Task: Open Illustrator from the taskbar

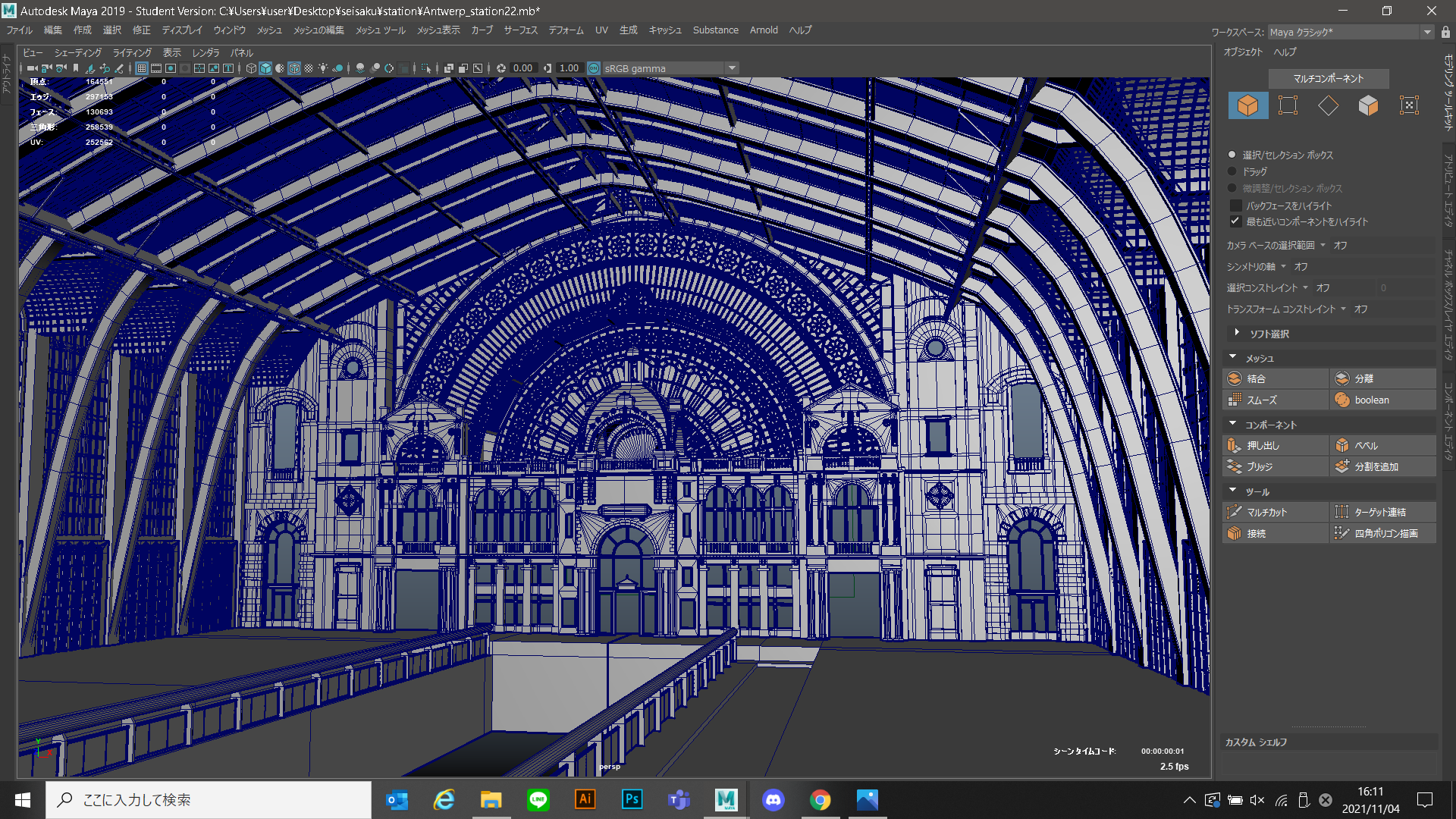Action: [585, 800]
